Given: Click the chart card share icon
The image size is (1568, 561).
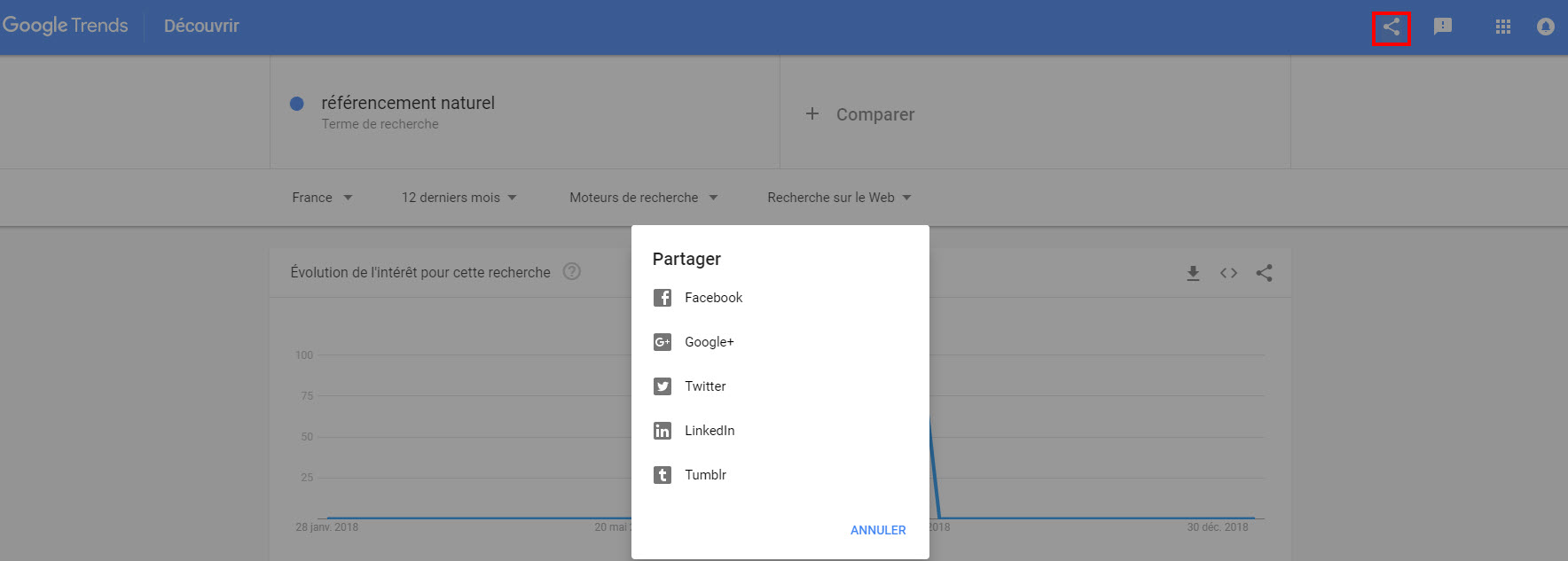Looking at the screenshot, I should [1264, 273].
